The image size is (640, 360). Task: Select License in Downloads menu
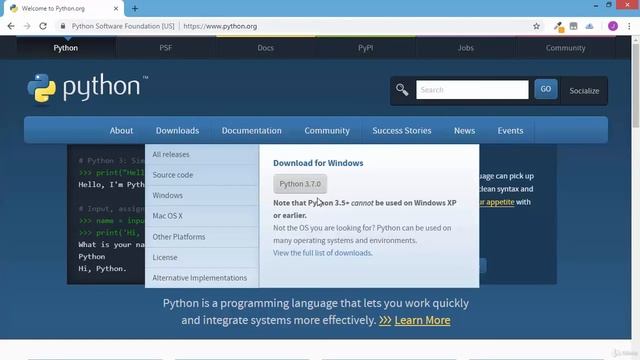pos(202,257)
